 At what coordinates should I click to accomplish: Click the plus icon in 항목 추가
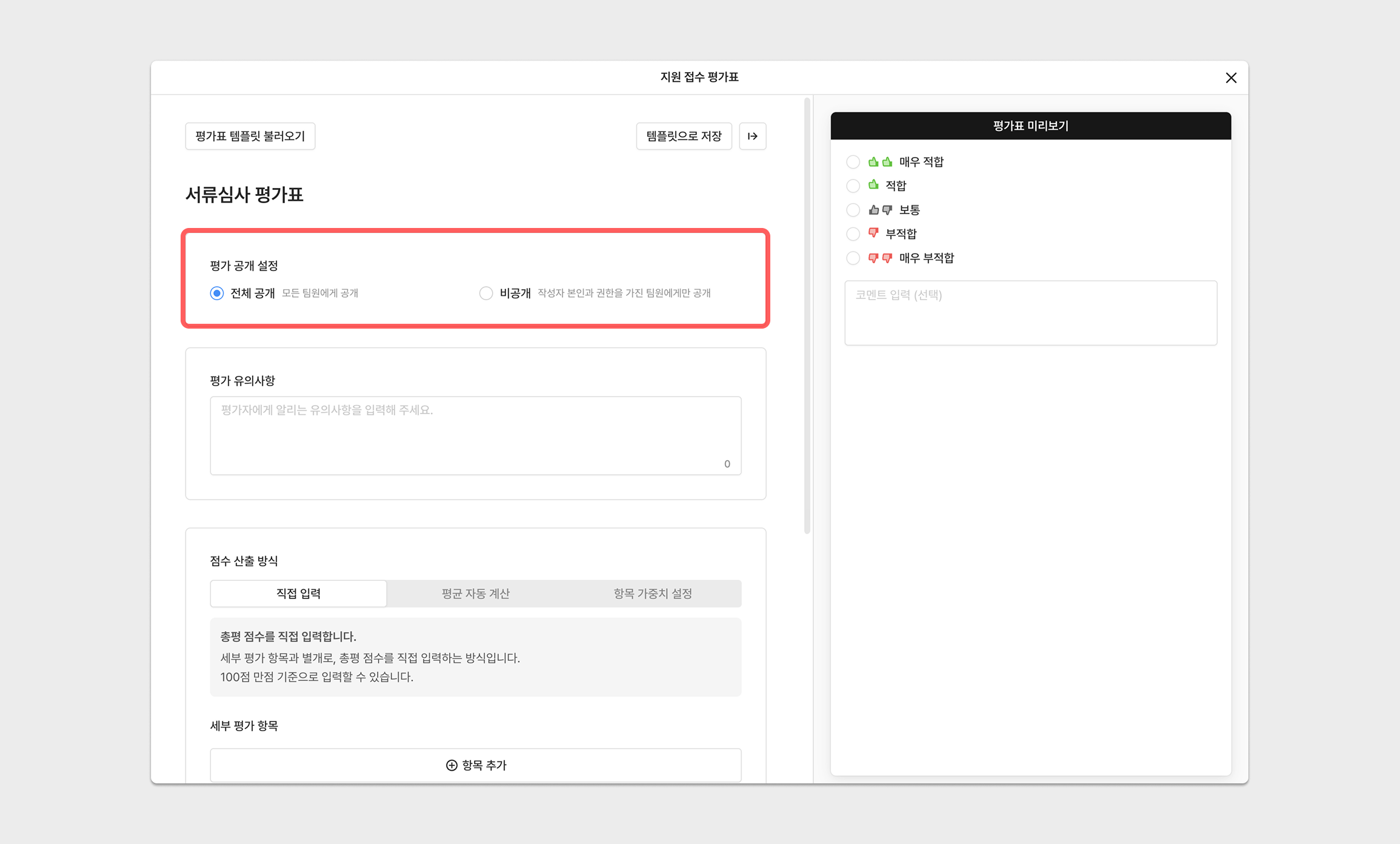pos(452,765)
